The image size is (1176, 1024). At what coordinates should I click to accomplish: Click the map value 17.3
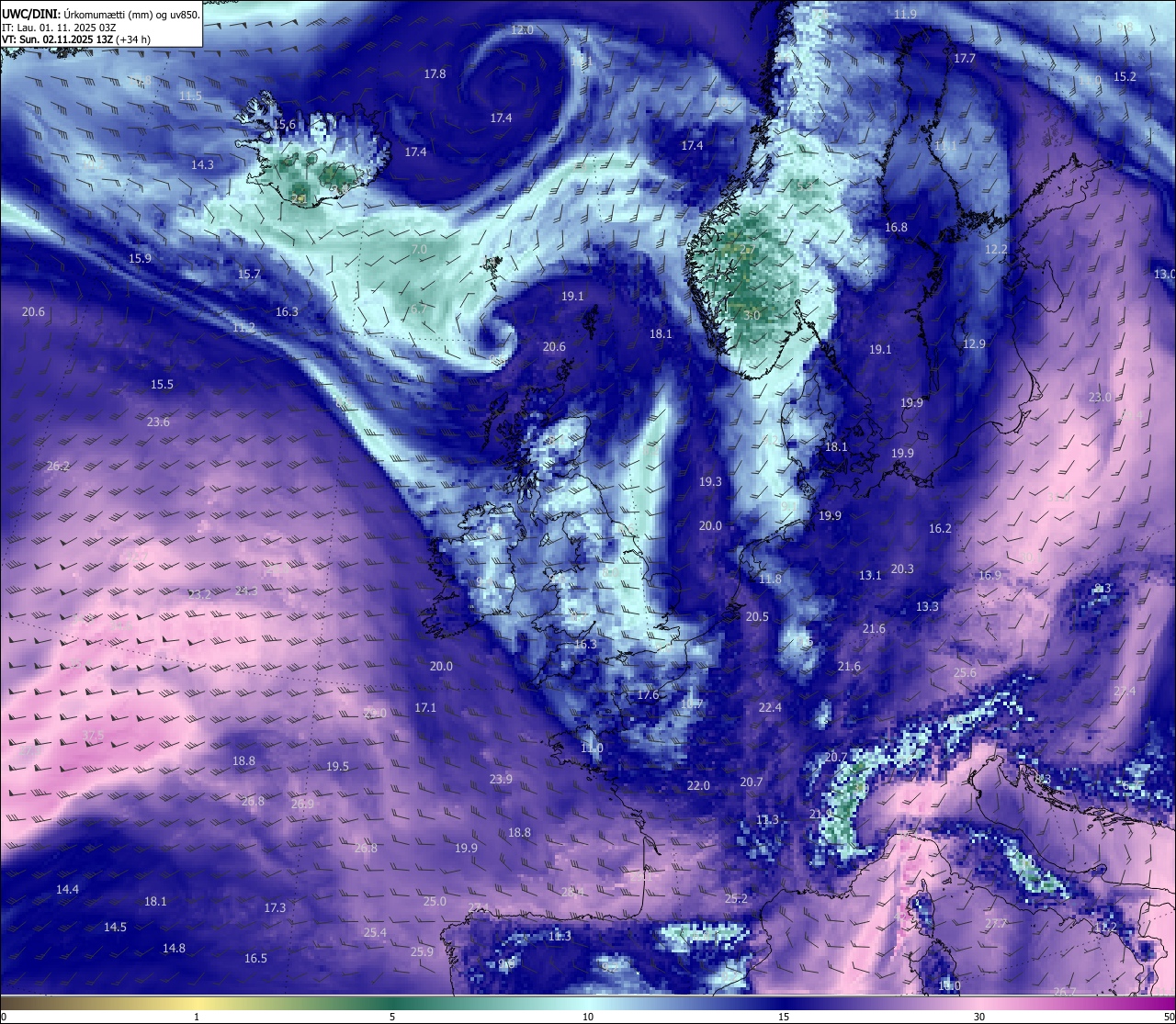[x=275, y=908]
